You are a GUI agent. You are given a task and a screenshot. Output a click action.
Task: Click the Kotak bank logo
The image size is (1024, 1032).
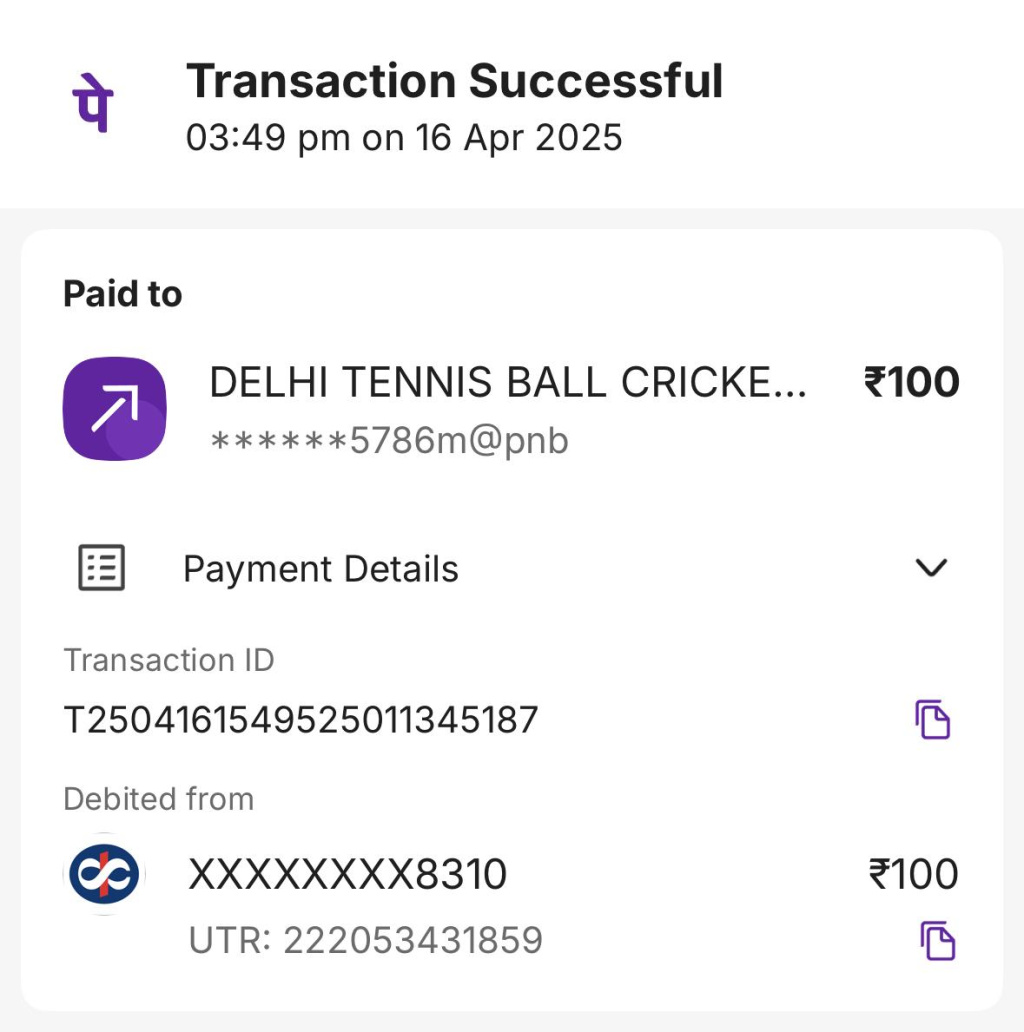click(x=104, y=875)
